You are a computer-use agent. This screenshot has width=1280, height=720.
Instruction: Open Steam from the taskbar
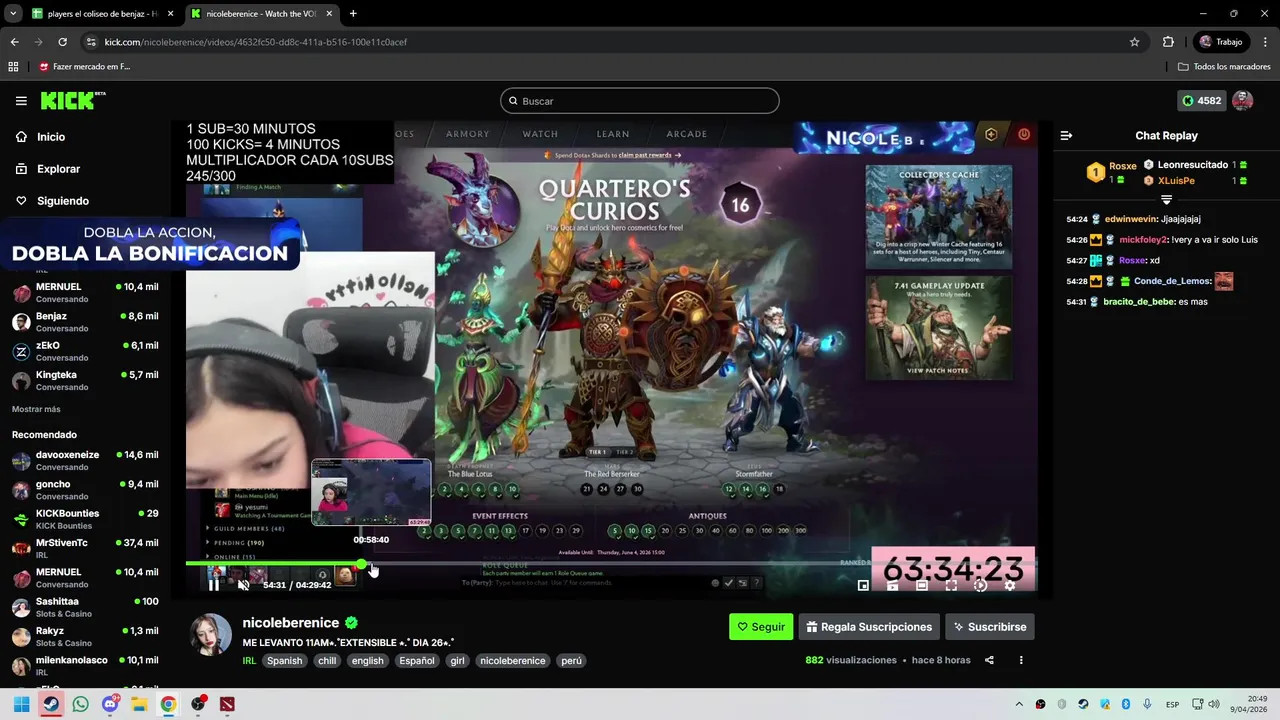(x=51, y=704)
